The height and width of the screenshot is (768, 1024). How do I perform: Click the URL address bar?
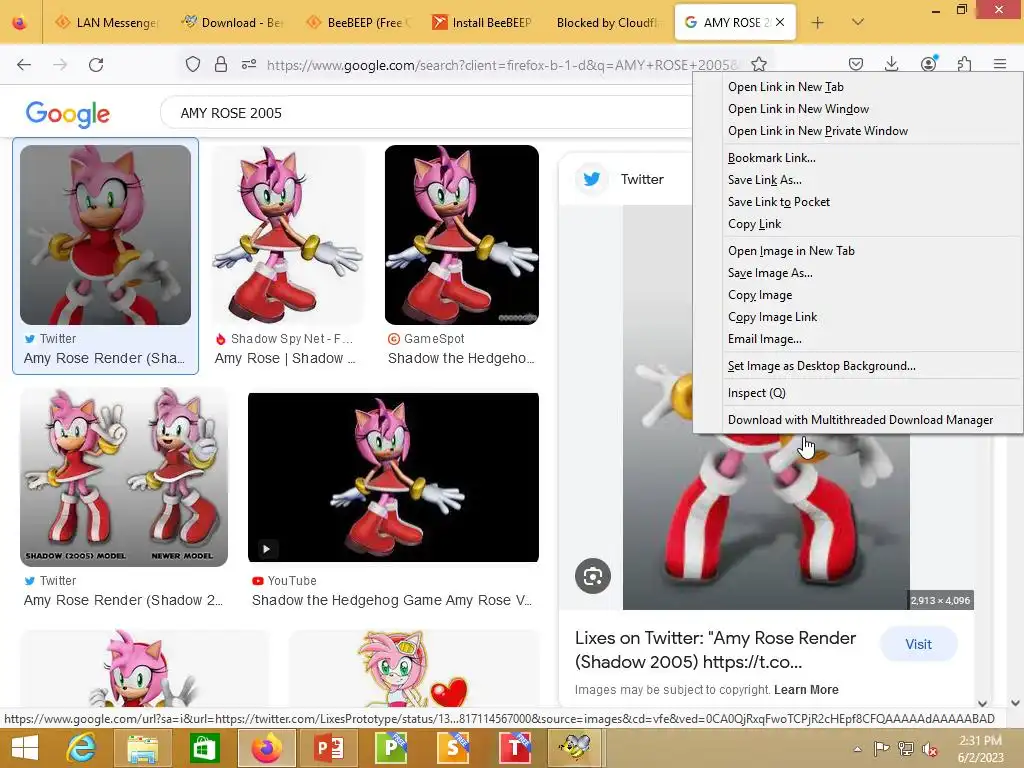pos(502,65)
